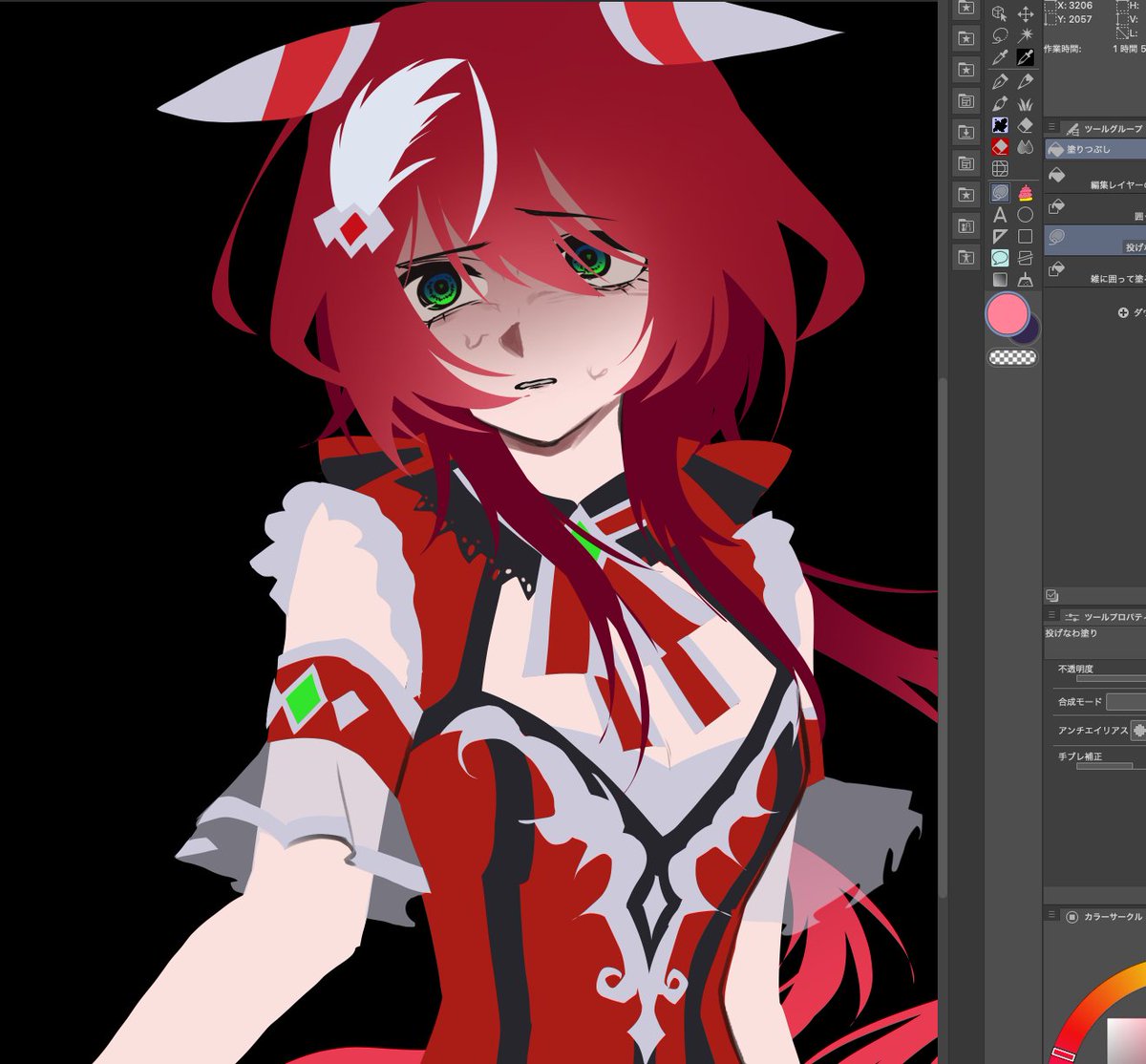Open the image material folder icon
The height and width of the screenshot is (1064, 1146).
(x=966, y=226)
